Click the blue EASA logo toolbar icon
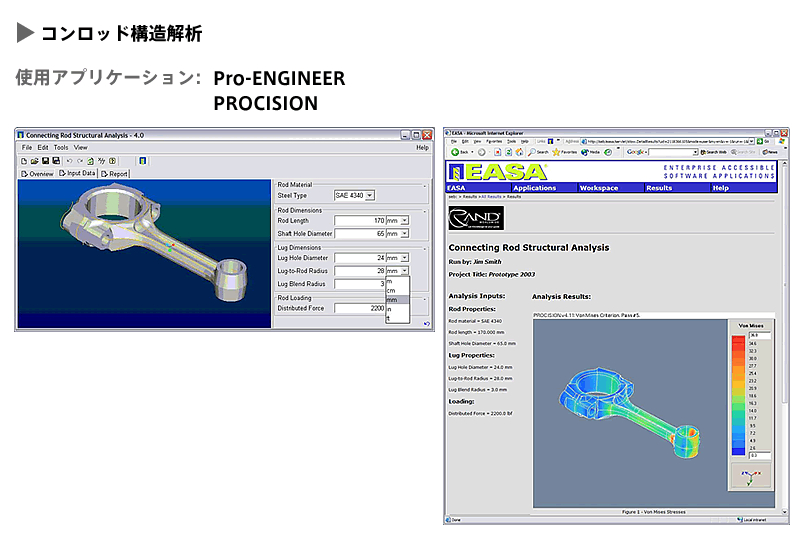The height and width of the screenshot is (543, 800). tap(142, 161)
